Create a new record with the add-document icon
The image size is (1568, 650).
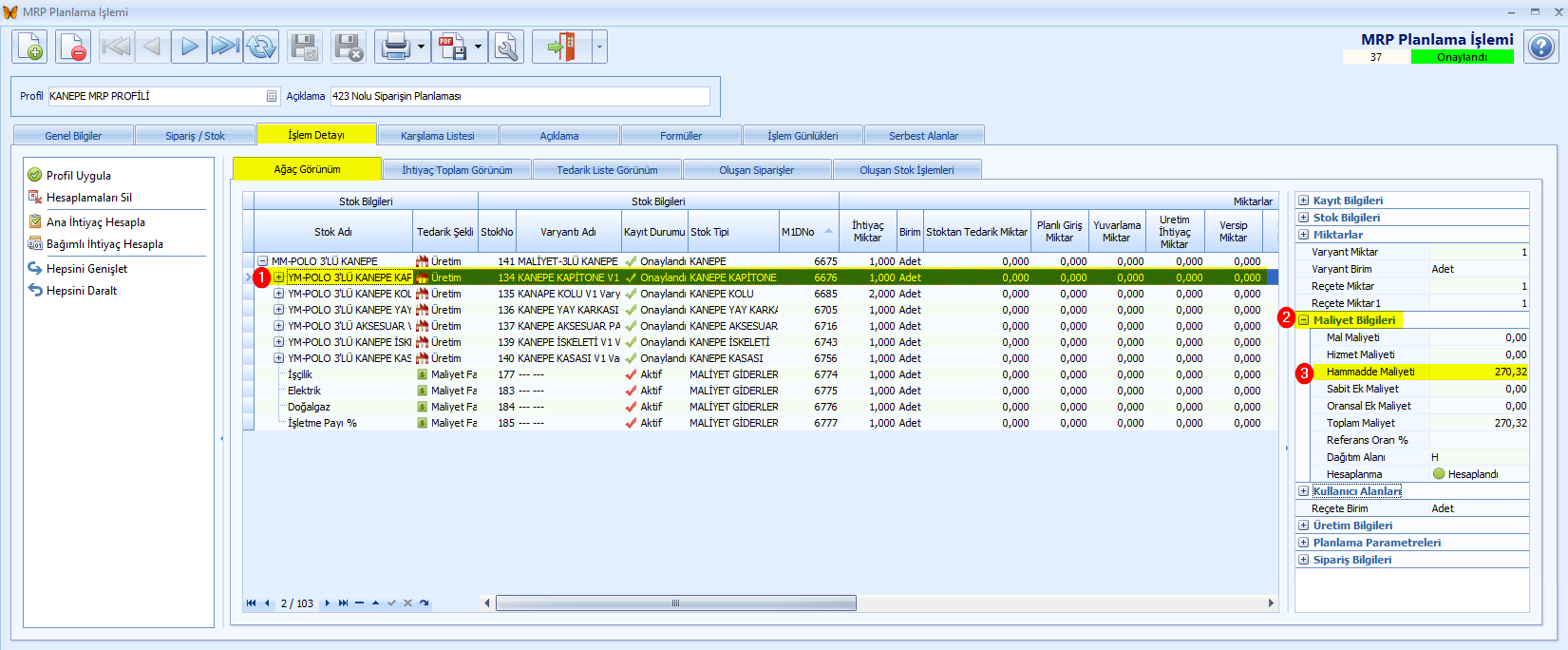tap(29, 46)
